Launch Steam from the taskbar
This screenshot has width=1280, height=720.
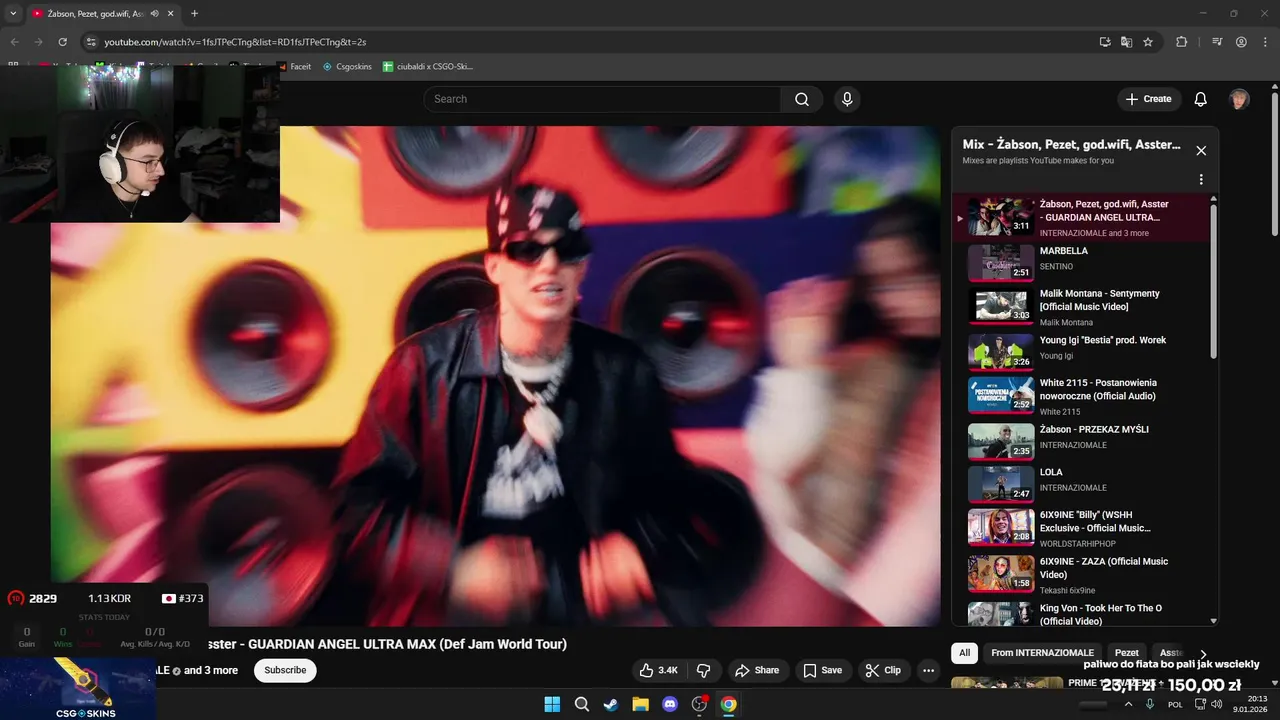(x=610, y=704)
